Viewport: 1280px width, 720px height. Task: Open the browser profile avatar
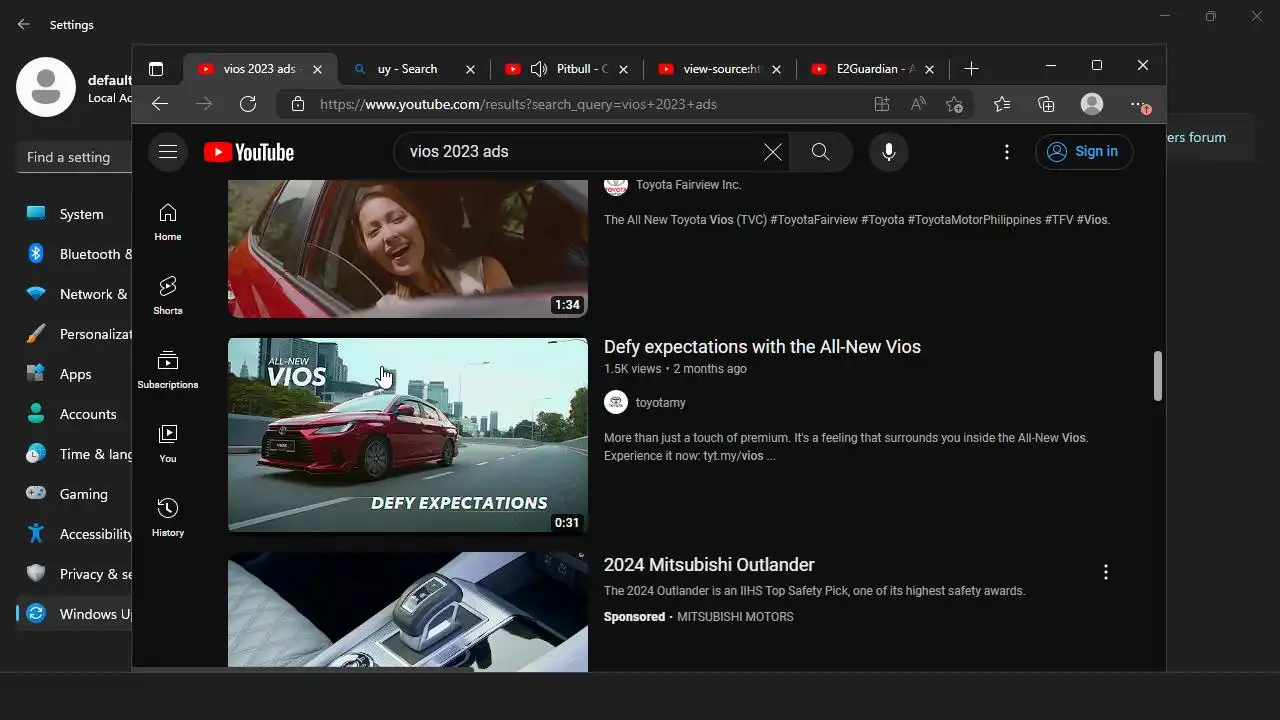click(x=1092, y=104)
